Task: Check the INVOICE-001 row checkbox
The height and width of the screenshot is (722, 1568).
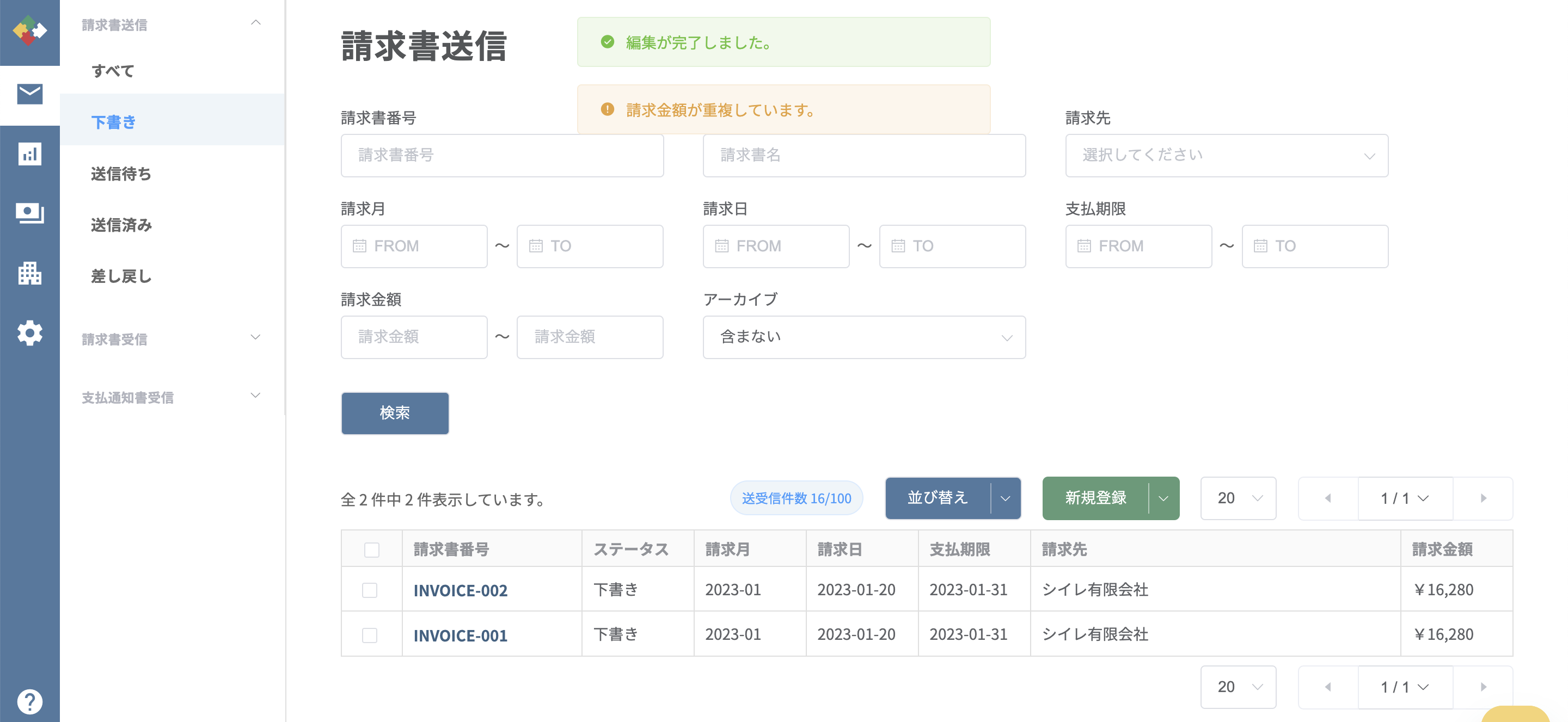Action: [x=370, y=635]
